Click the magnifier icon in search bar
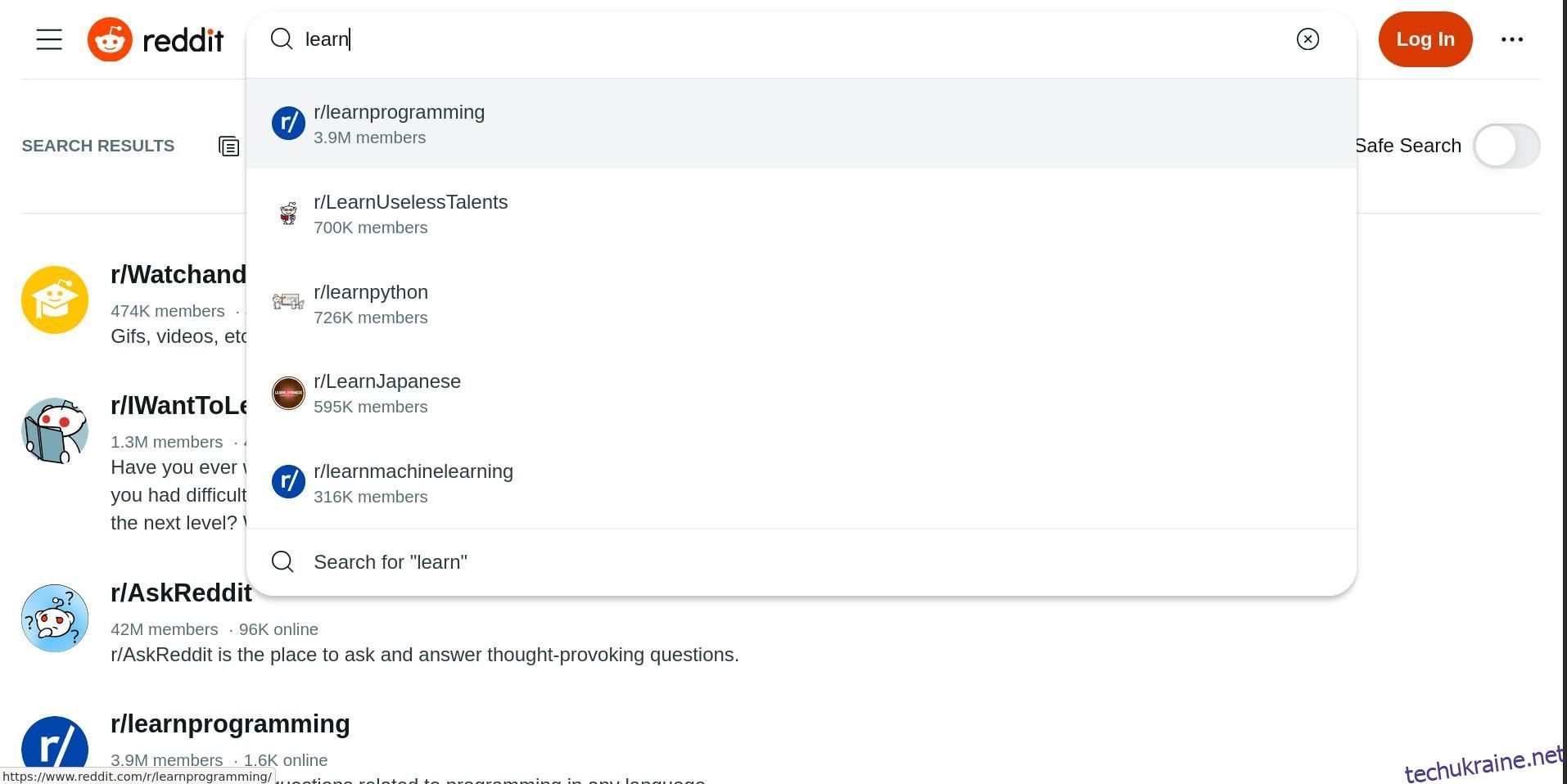 click(282, 39)
